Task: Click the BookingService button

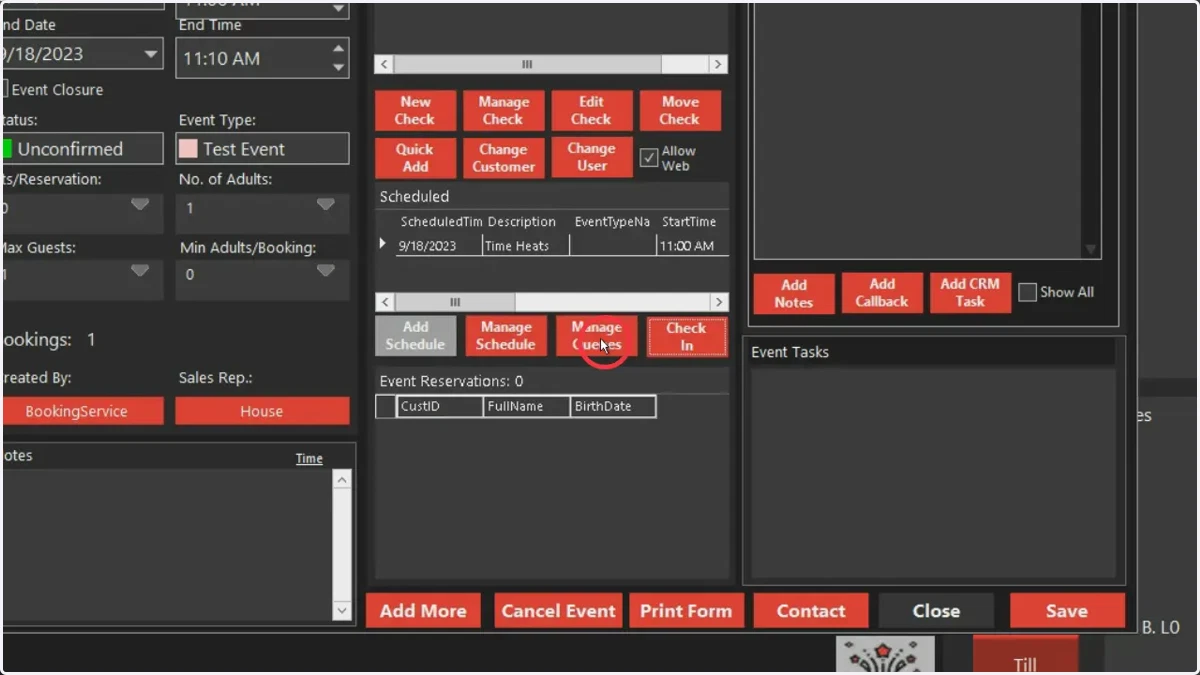Action: click(82, 411)
